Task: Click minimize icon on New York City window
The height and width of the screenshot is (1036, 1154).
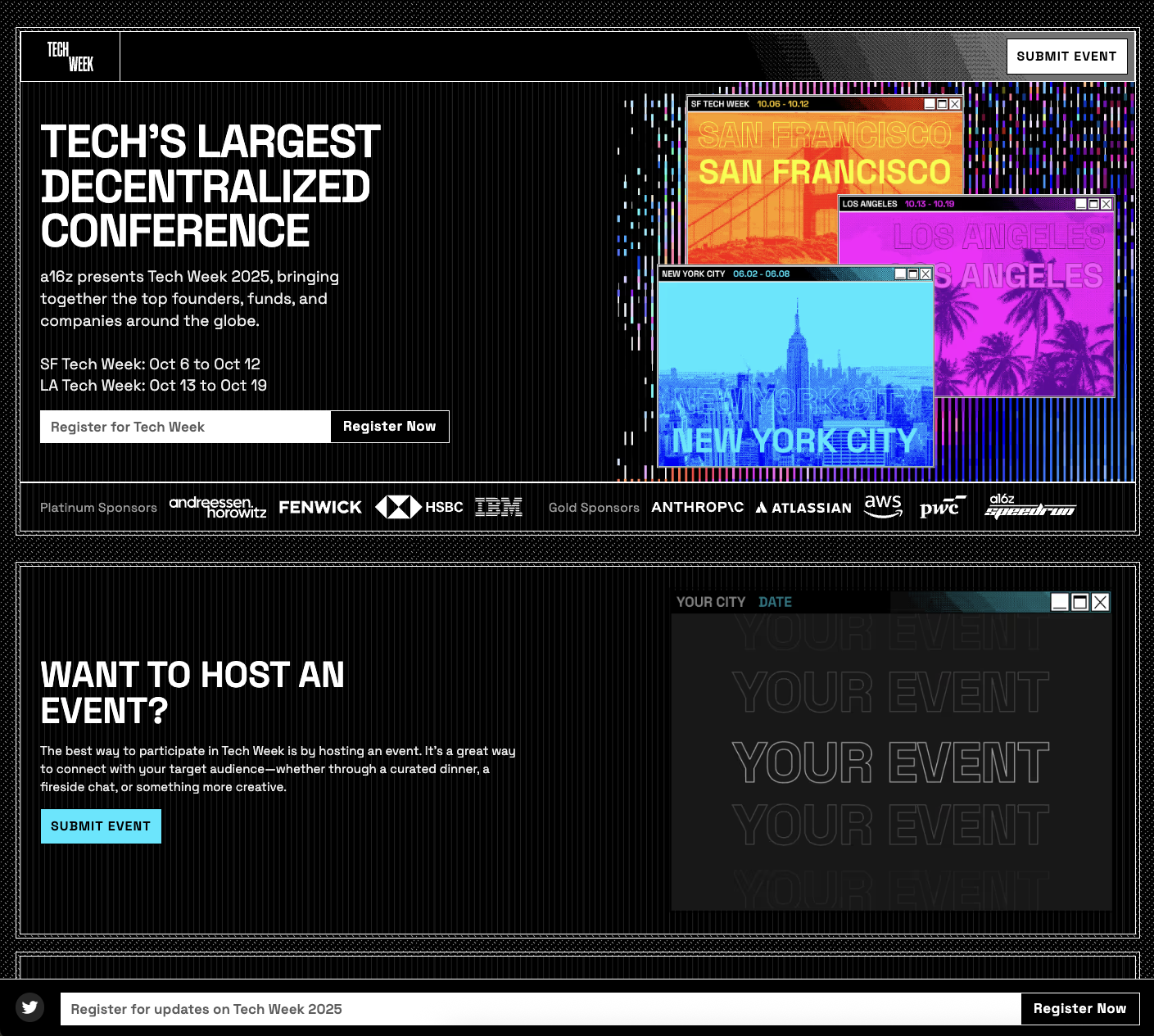Action: point(901,274)
